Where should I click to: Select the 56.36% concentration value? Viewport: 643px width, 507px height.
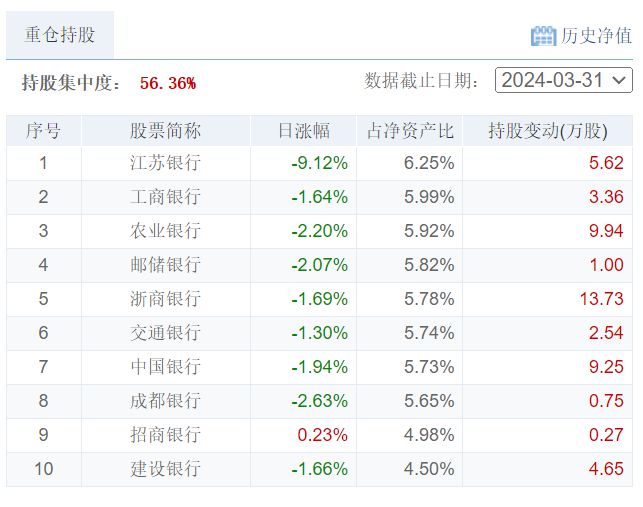point(168,83)
